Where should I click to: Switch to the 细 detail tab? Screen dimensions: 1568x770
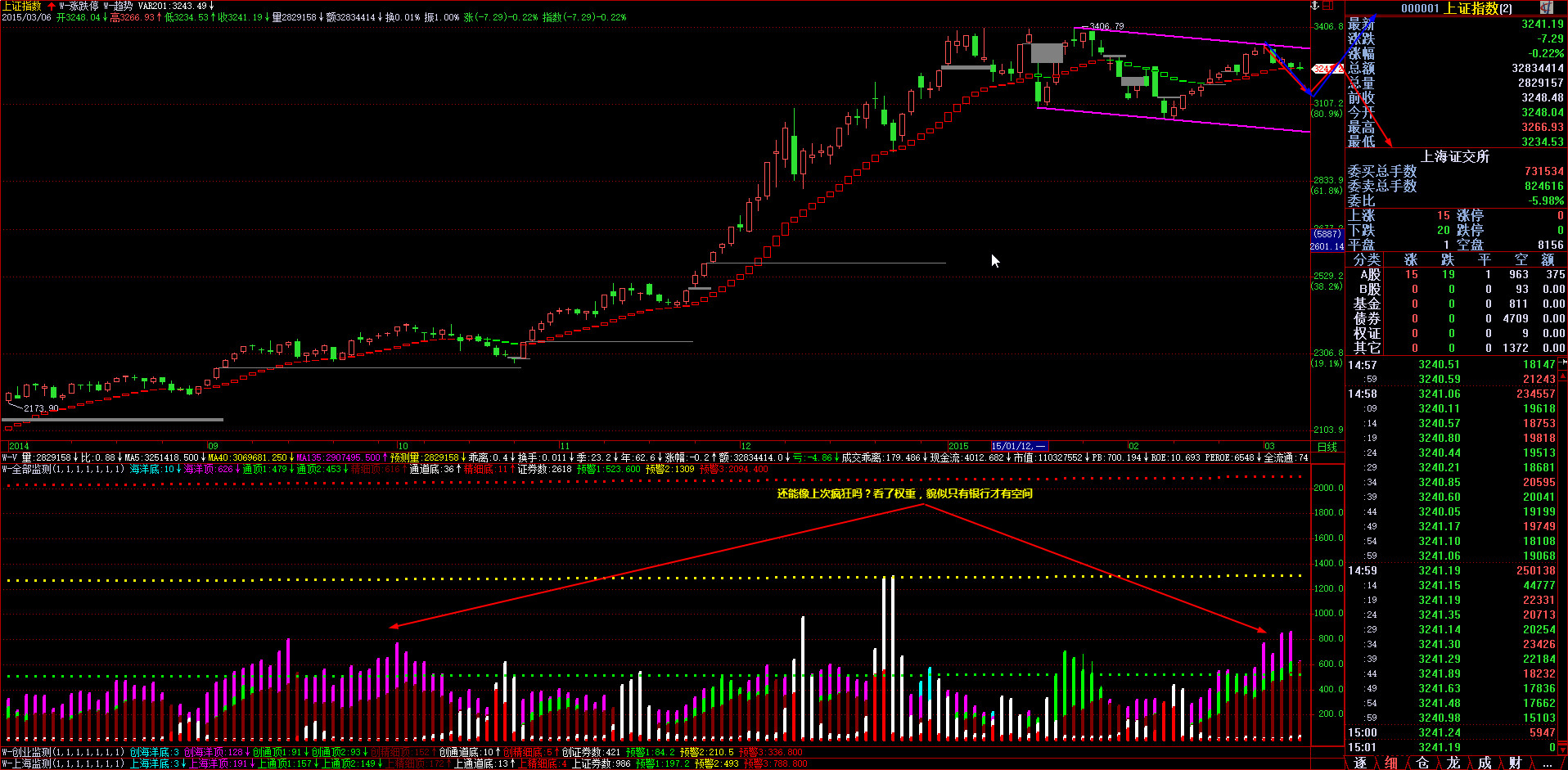click(x=1391, y=763)
